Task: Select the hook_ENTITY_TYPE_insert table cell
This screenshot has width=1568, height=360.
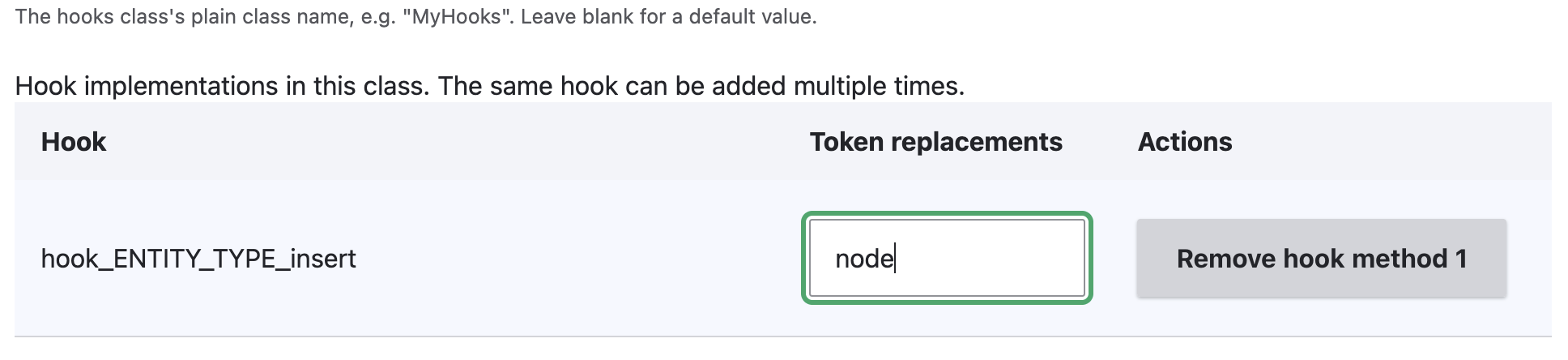Action: tap(198, 259)
